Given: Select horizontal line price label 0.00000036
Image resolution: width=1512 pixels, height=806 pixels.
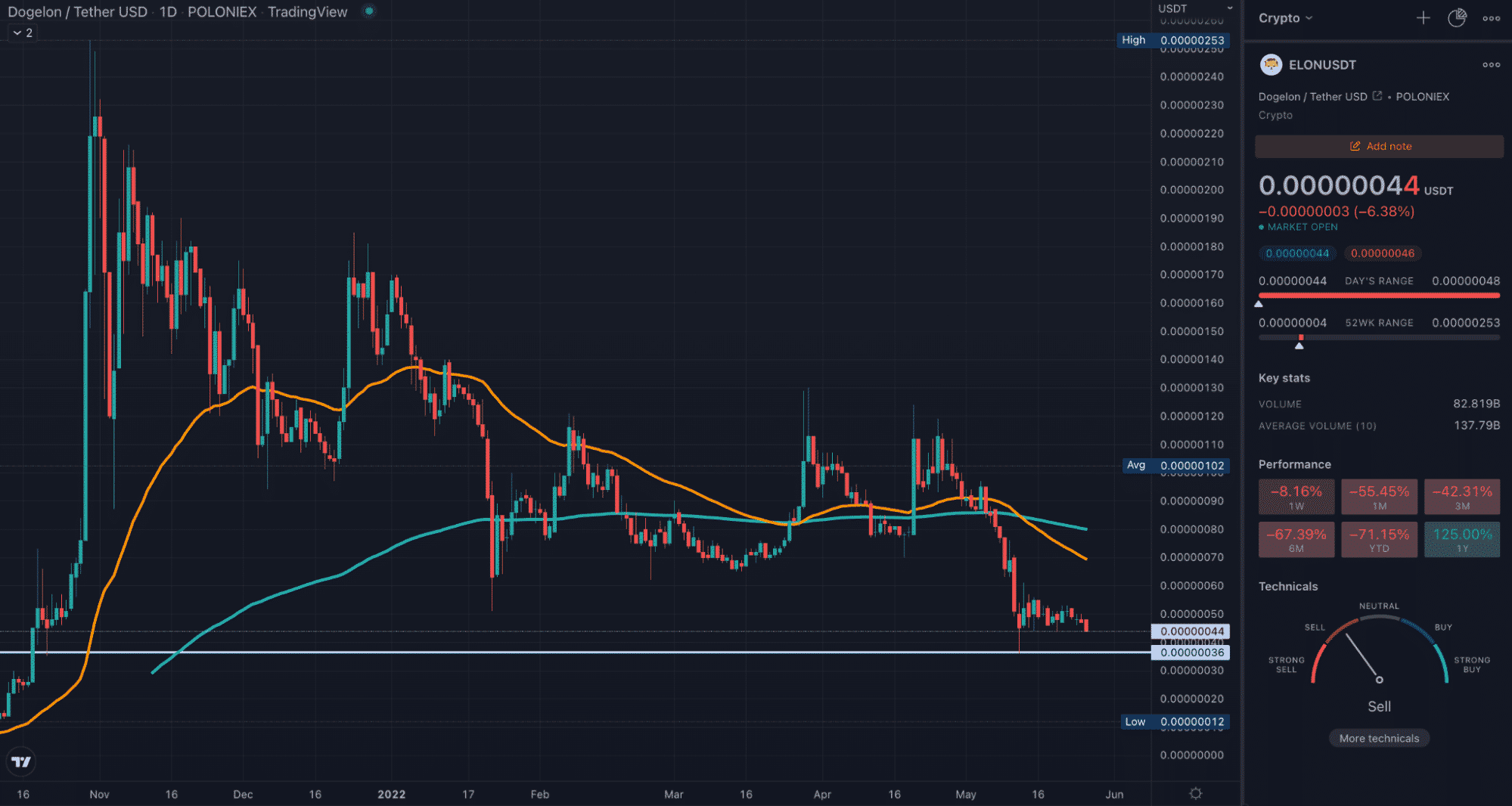Looking at the screenshot, I should click(x=1191, y=653).
